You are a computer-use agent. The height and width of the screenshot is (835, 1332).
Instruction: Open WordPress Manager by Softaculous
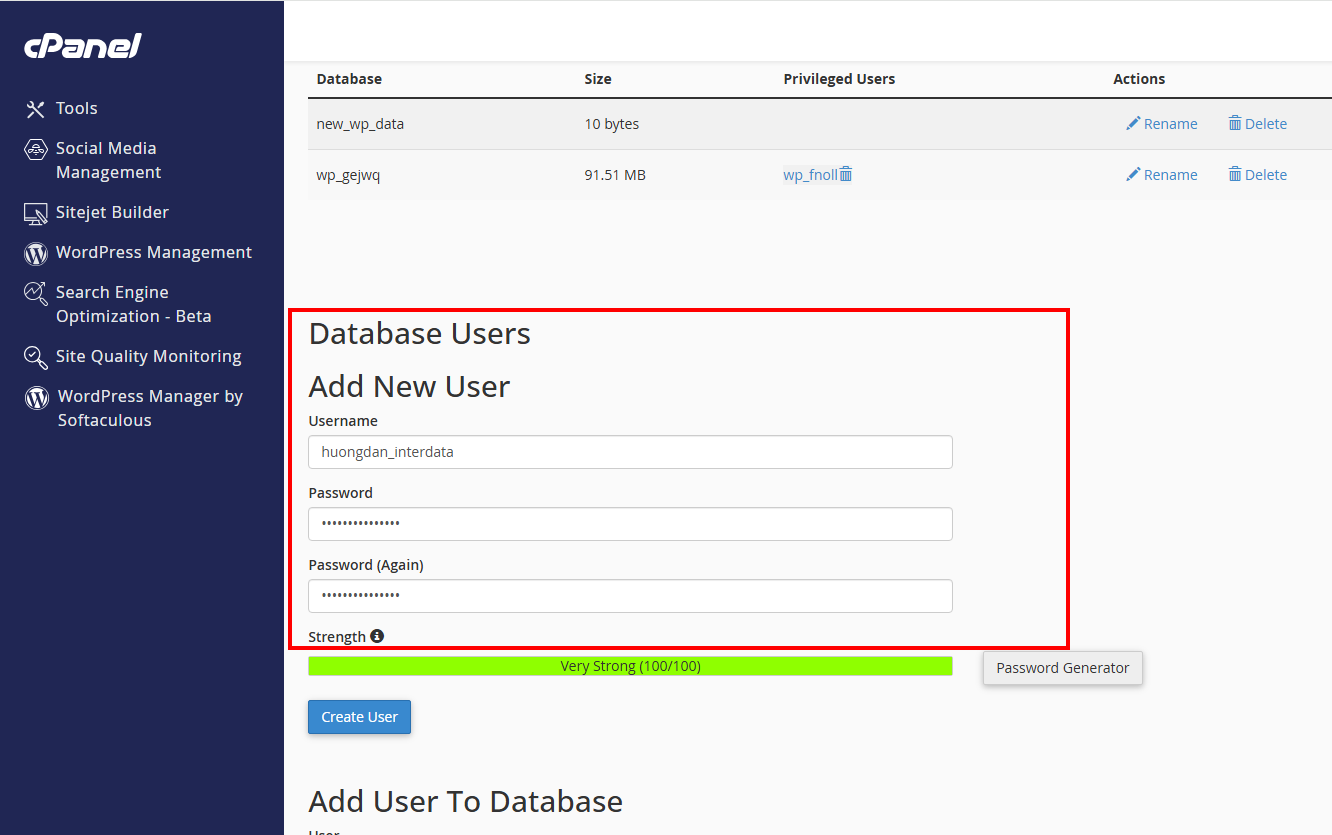pyautogui.click(x=150, y=408)
